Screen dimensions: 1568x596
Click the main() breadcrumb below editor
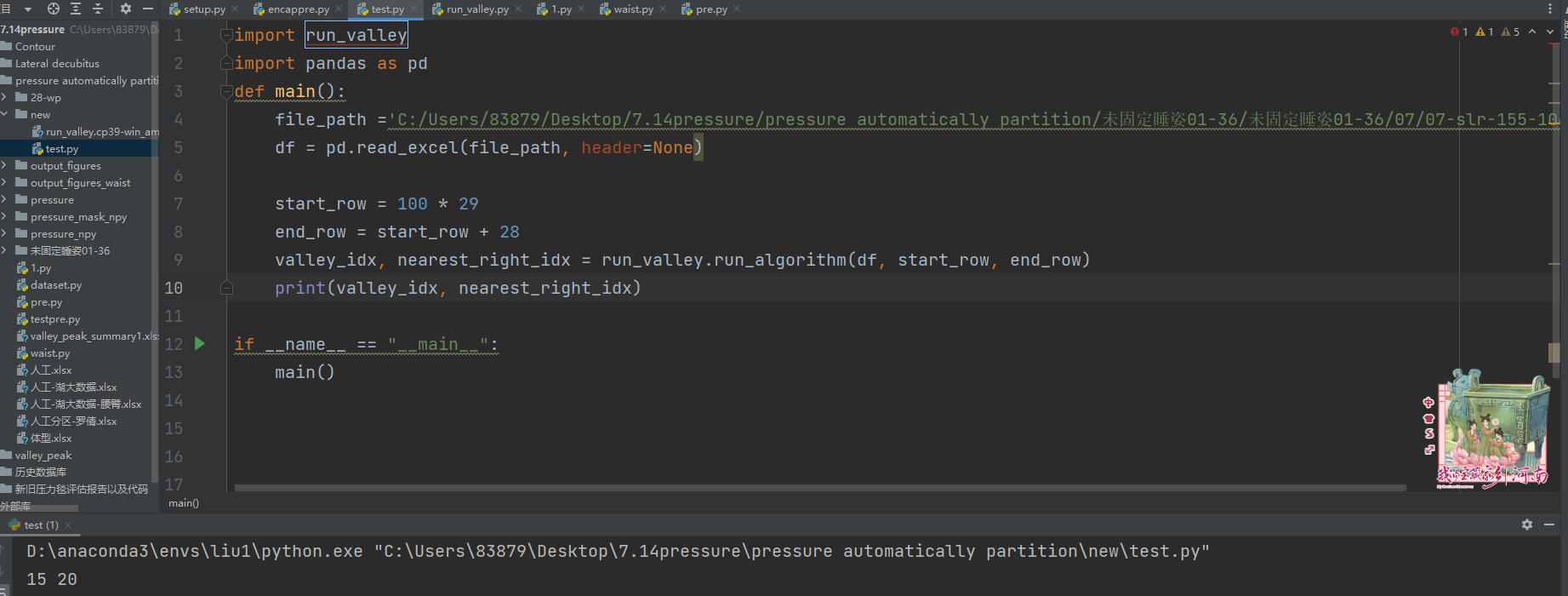pos(184,503)
